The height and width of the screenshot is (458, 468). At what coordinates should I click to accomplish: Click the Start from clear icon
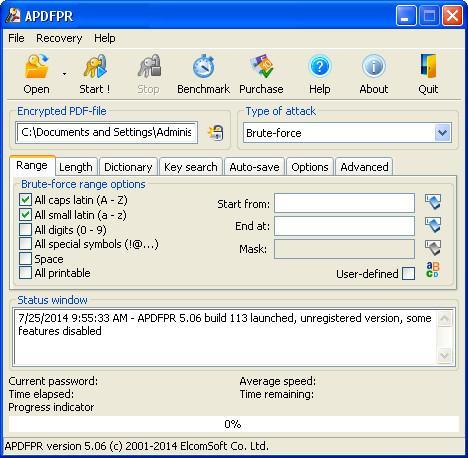(x=433, y=202)
